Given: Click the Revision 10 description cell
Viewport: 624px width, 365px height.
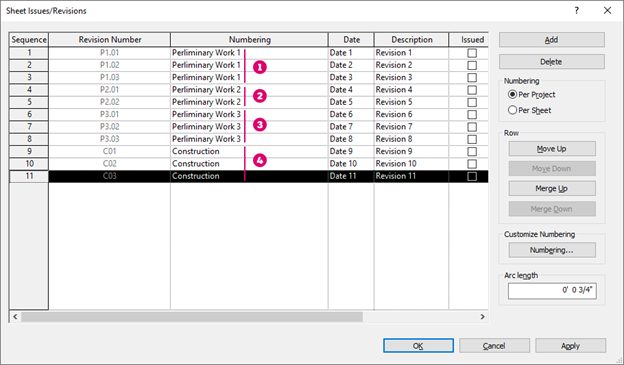Looking at the screenshot, I should tap(412, 164).
